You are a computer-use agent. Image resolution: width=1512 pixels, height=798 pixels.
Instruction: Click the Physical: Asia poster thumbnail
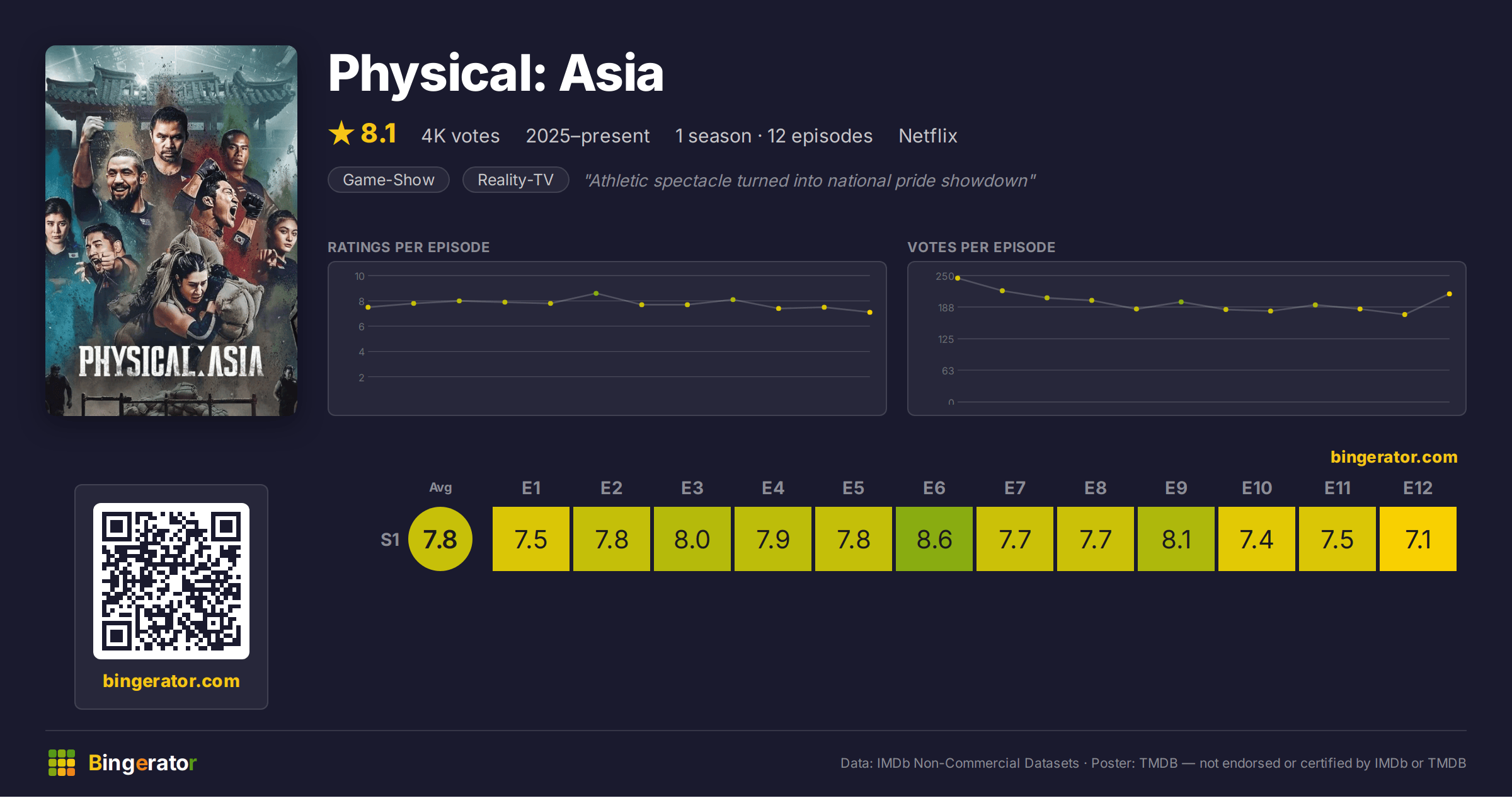point(171,231)
